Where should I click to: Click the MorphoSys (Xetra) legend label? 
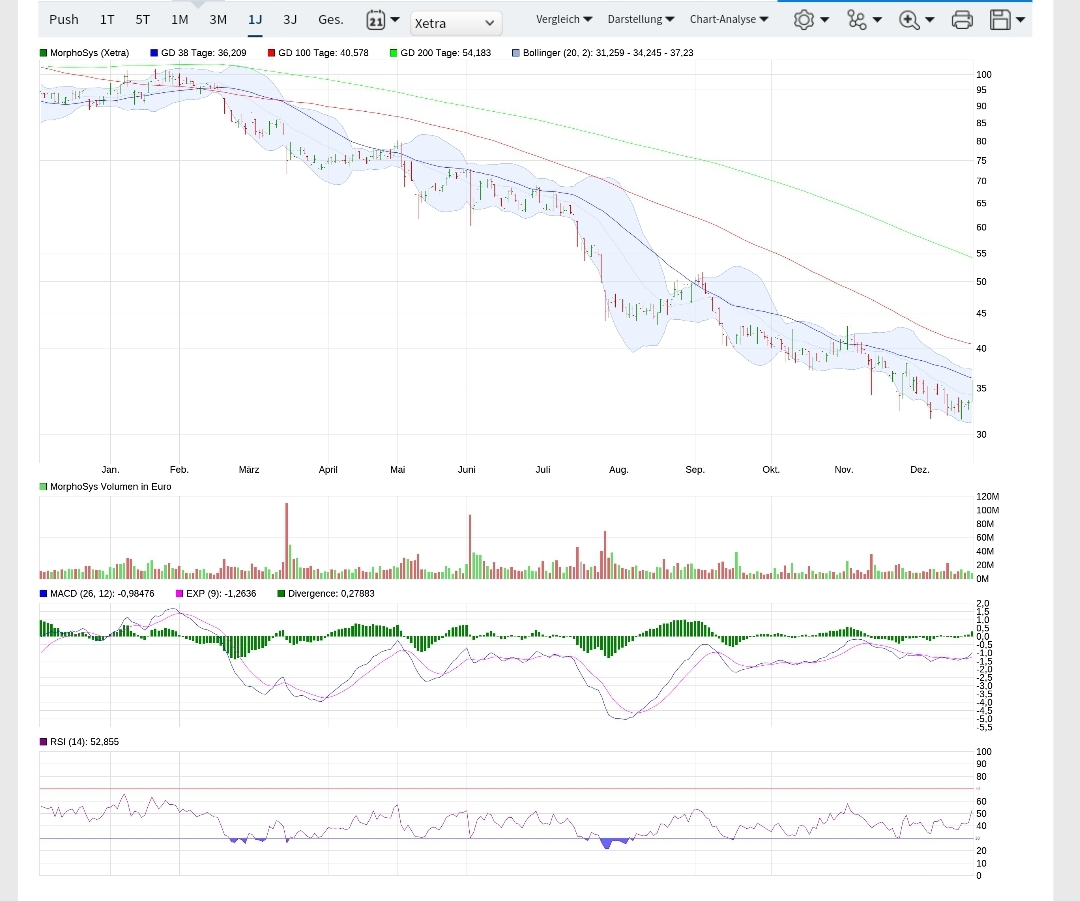[90, 52]
